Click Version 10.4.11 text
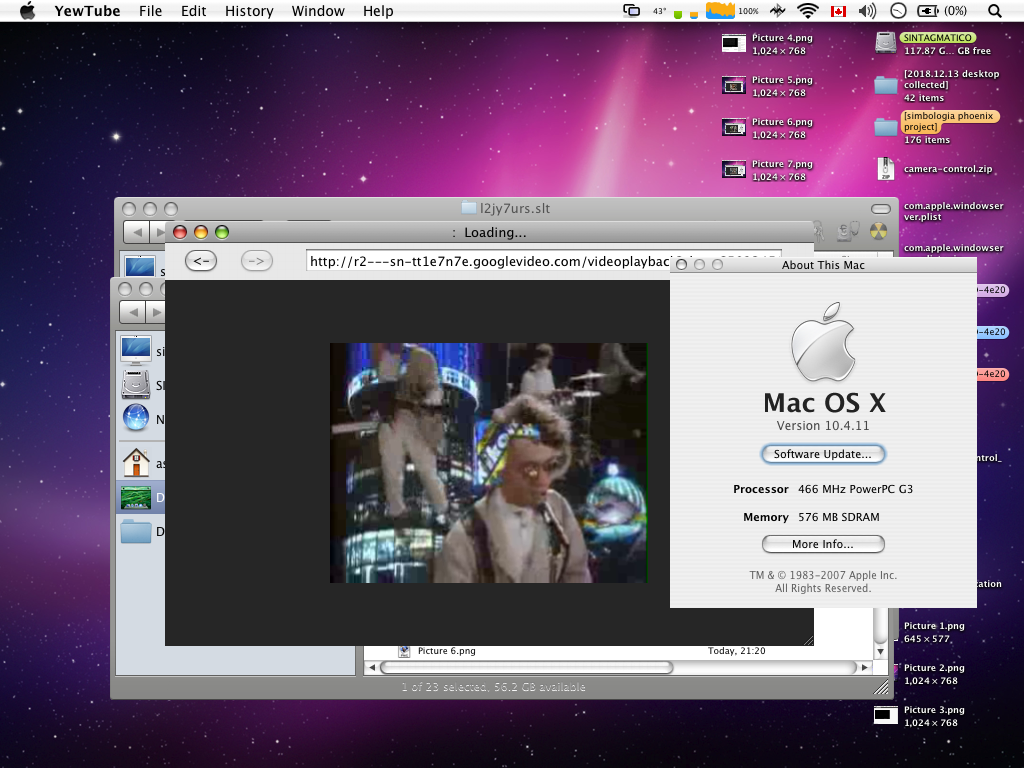Viewport: 1024px width, 768px height. click(x=823, y=426)
